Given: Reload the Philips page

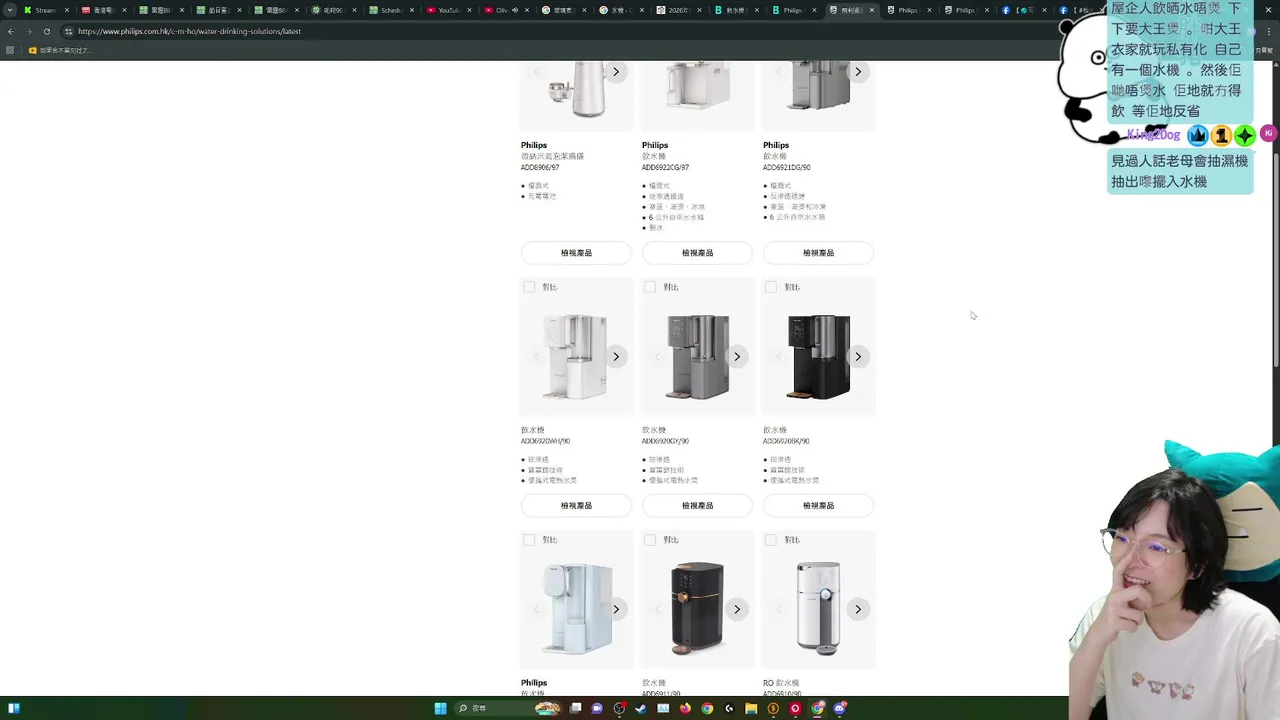Looking at the screenshot, I should [46, 31].
